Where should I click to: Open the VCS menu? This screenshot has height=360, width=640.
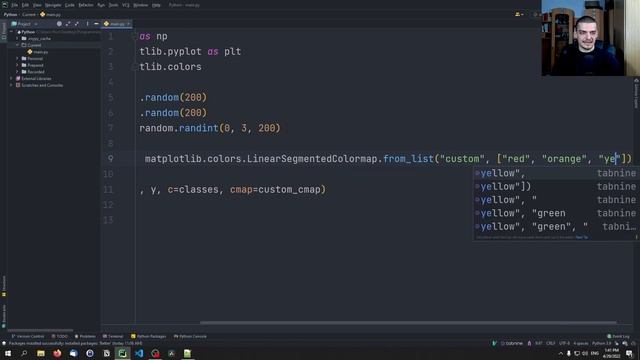[x=126, y=5]
